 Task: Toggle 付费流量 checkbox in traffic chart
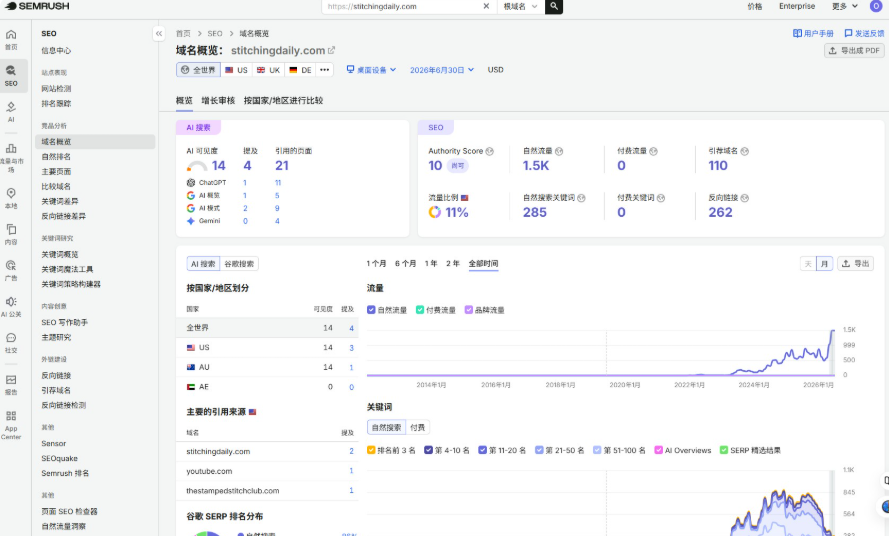420,310
